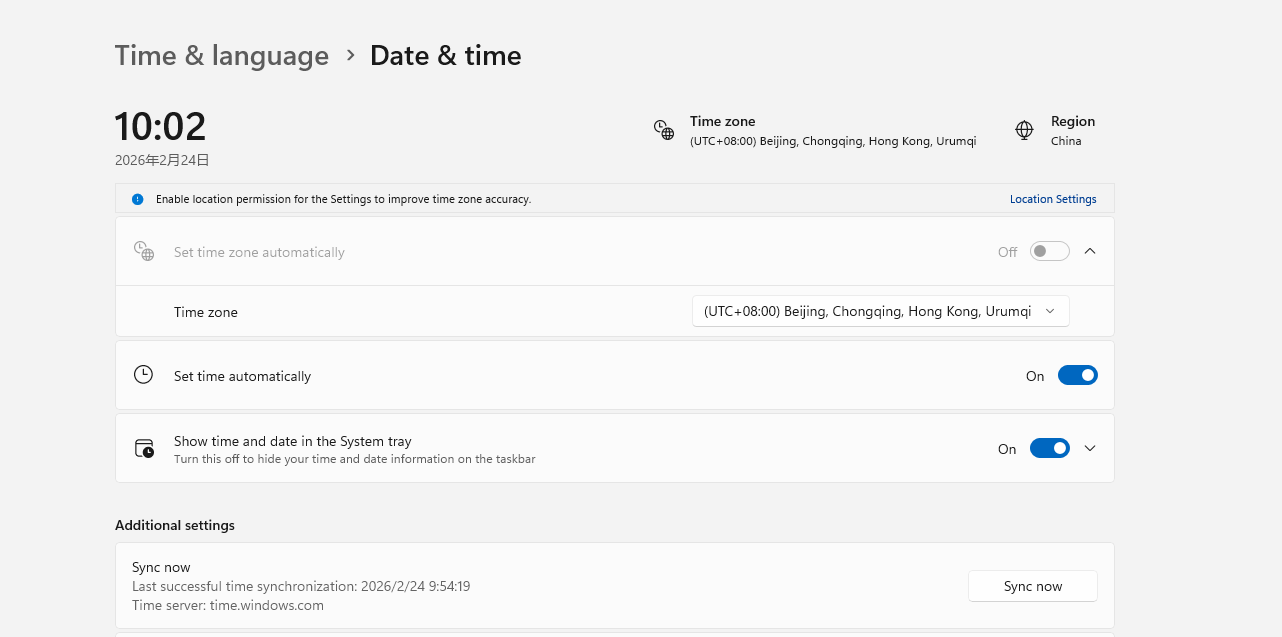1282x637 pixels.
Task: Click the large 10:02 current time display
Action: click(x=160, y=127)
